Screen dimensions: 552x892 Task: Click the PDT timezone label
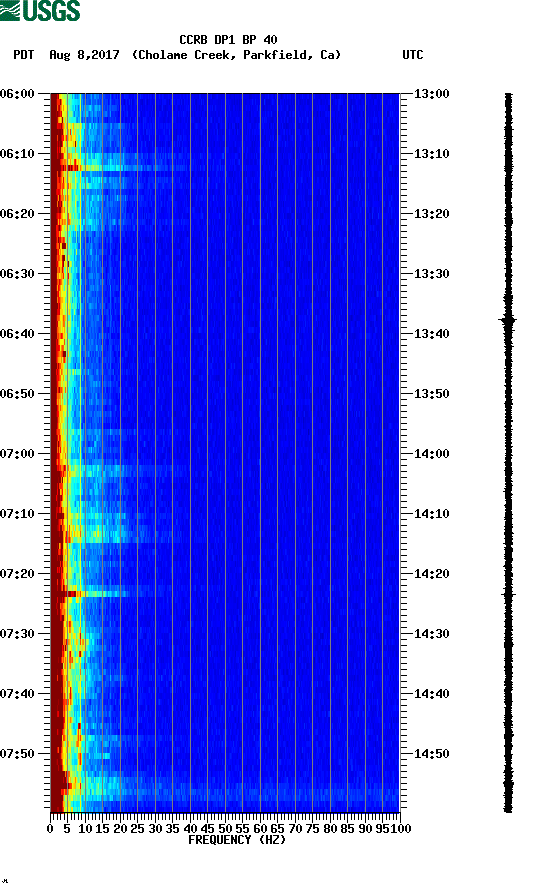24,55
